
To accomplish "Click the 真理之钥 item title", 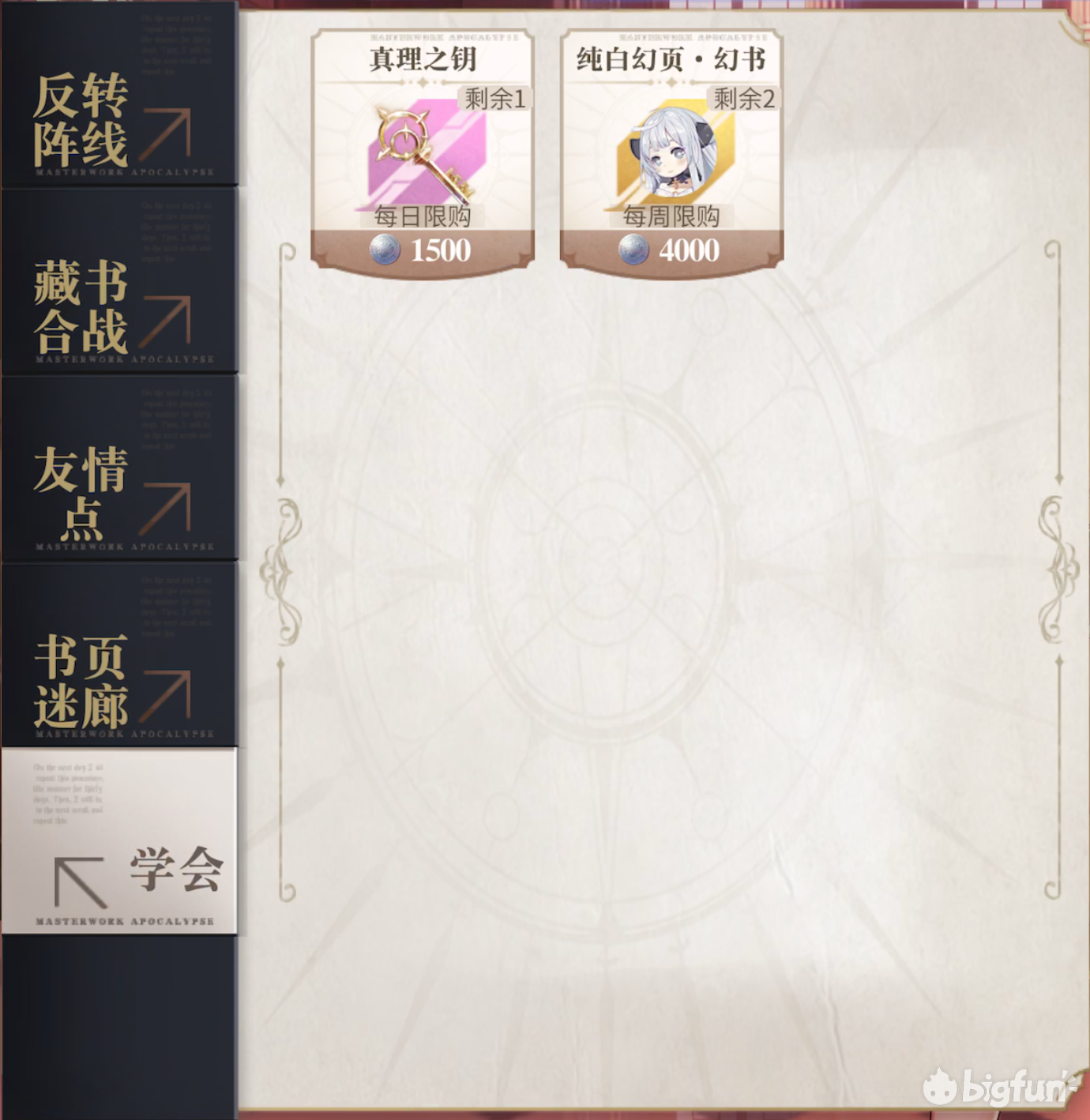I will (423, 59).
